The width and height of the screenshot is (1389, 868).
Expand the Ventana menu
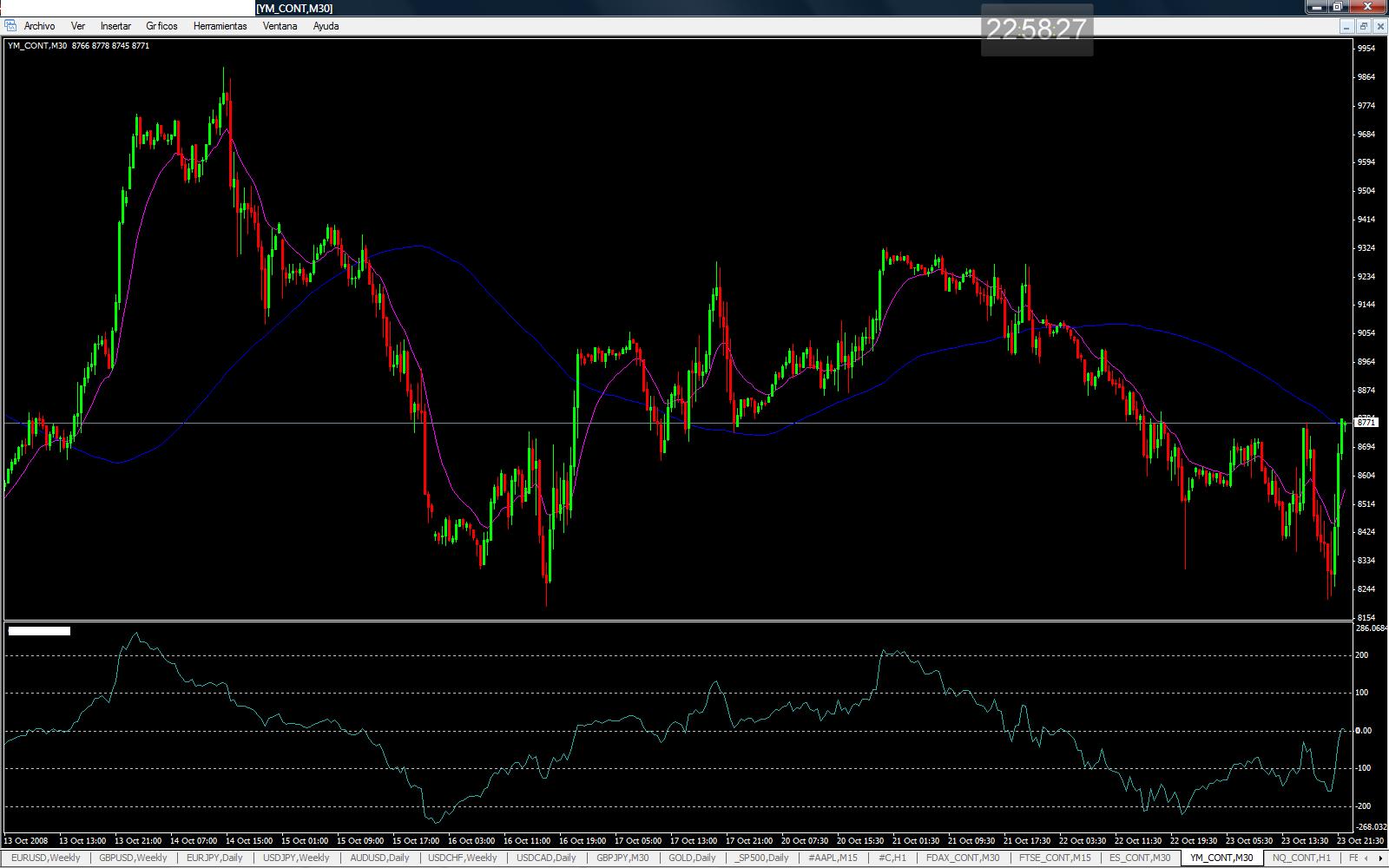pyautogui.click(x=280, y=26)
